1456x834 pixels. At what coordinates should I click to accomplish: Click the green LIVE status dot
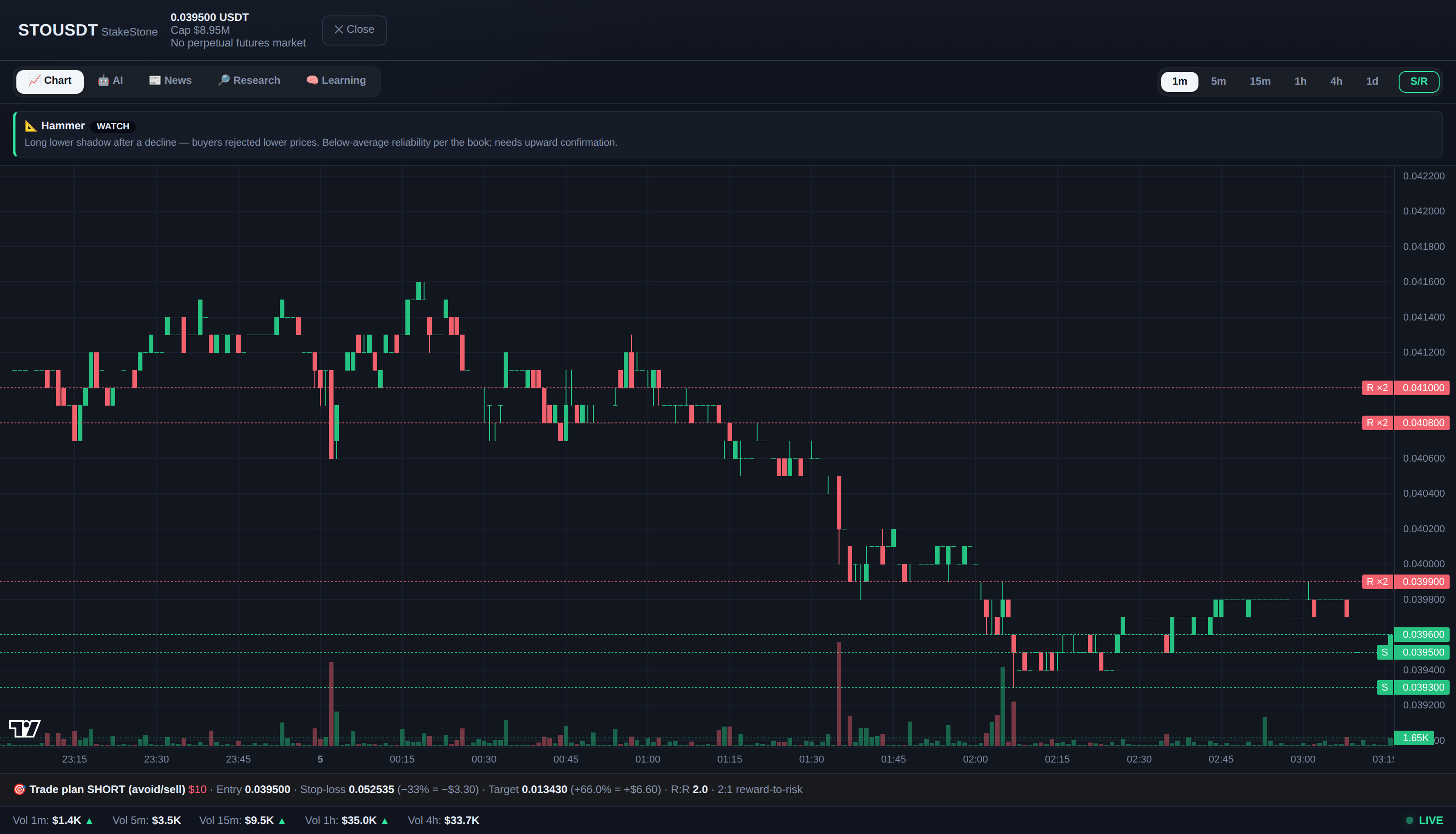pyautogui.click(x=1410, y=820)
